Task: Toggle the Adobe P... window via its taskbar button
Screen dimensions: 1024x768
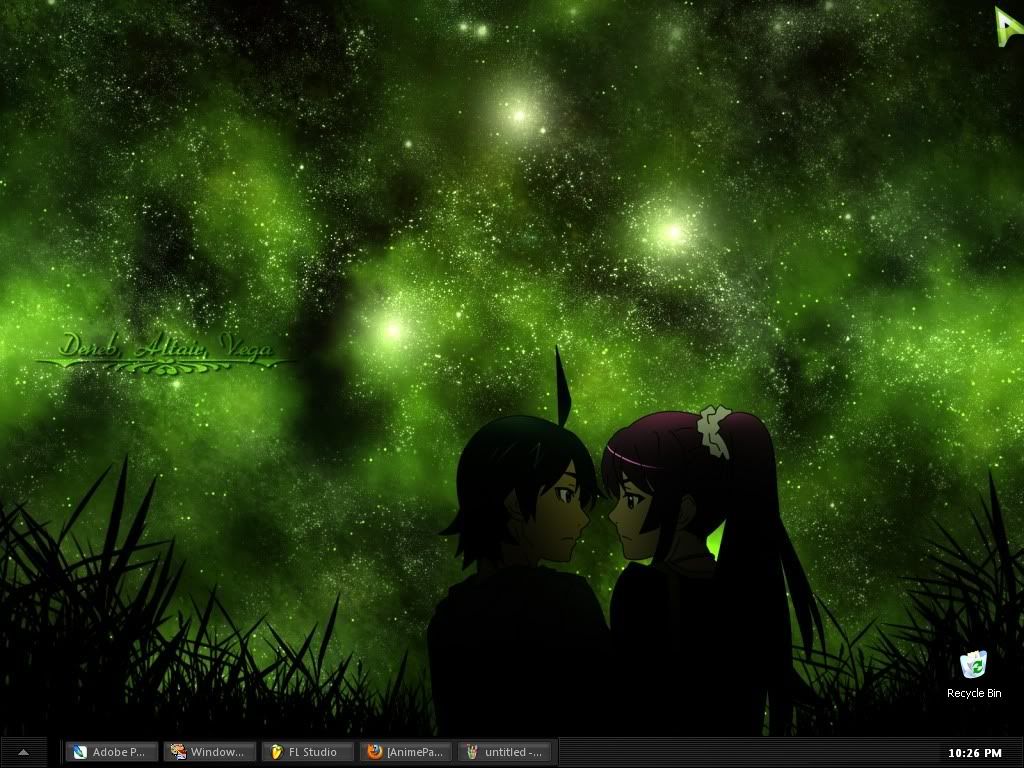Action: 110,752
